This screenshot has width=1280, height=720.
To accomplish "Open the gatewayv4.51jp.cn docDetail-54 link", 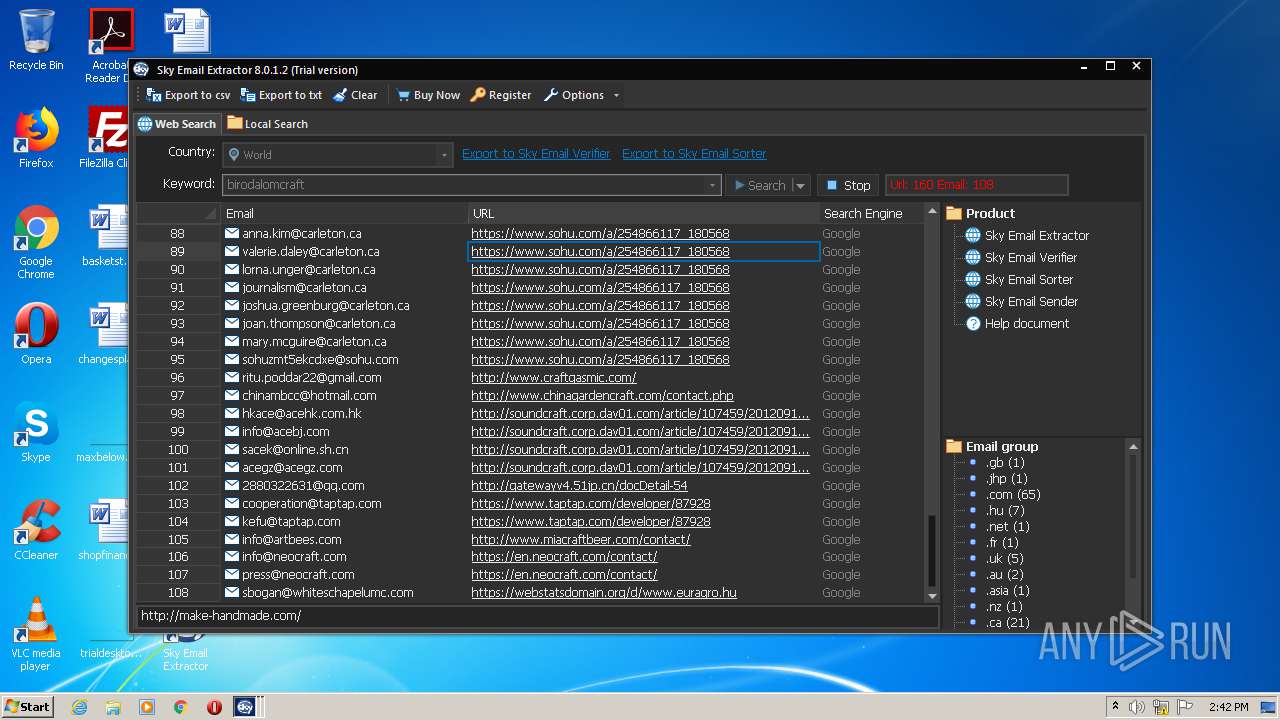I will 579,486.
